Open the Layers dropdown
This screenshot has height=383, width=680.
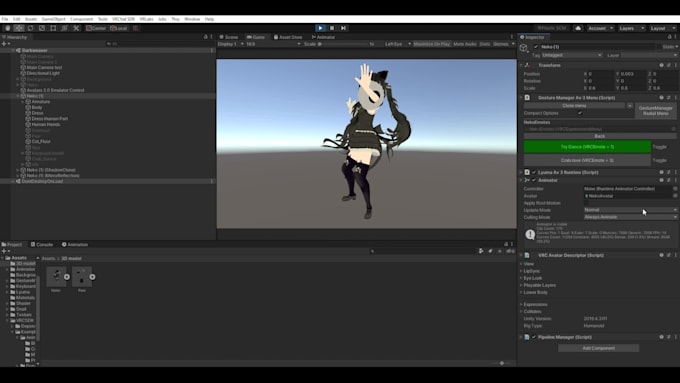coord(631,28)
